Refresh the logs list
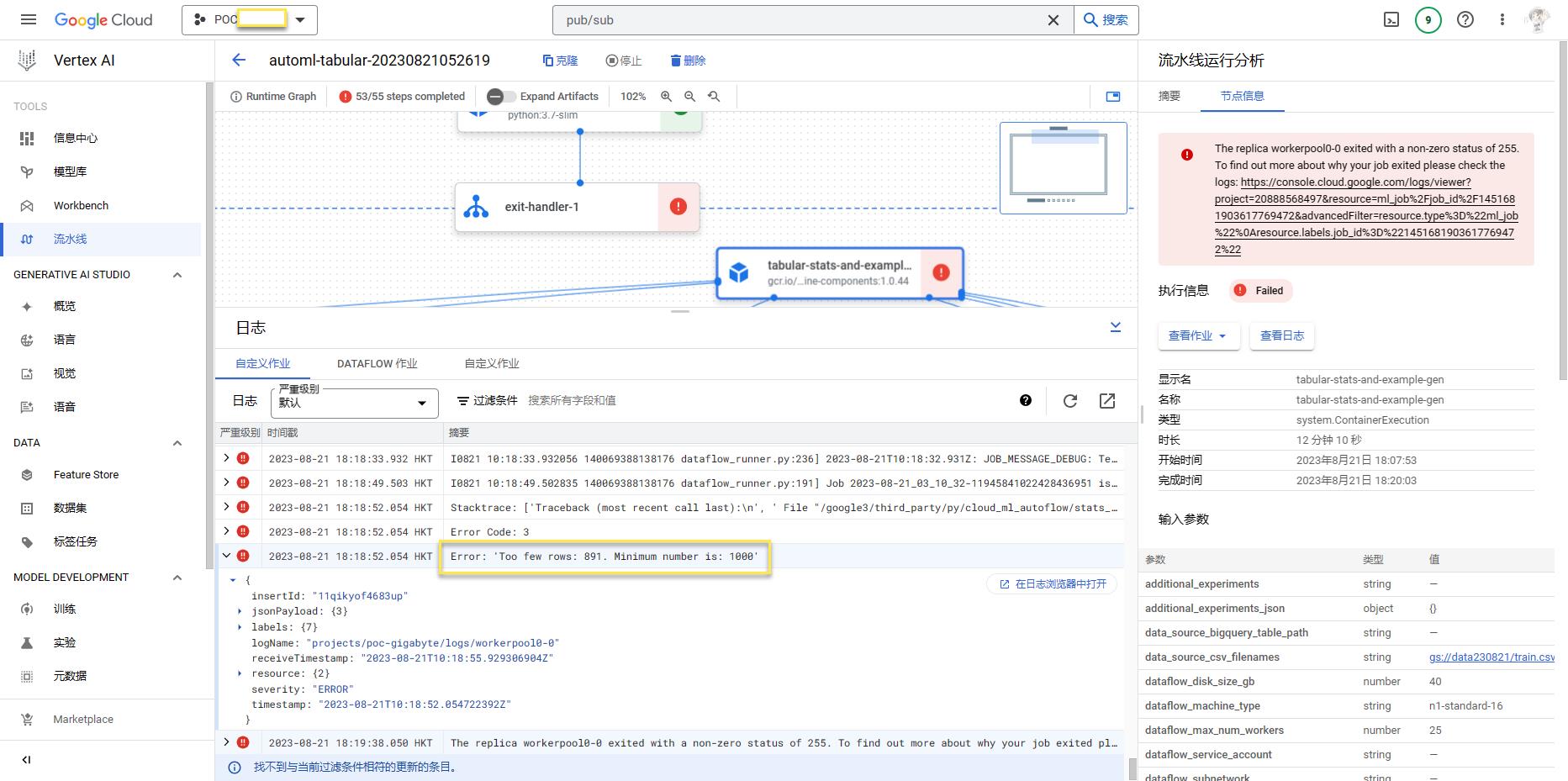 point(1069,401)
